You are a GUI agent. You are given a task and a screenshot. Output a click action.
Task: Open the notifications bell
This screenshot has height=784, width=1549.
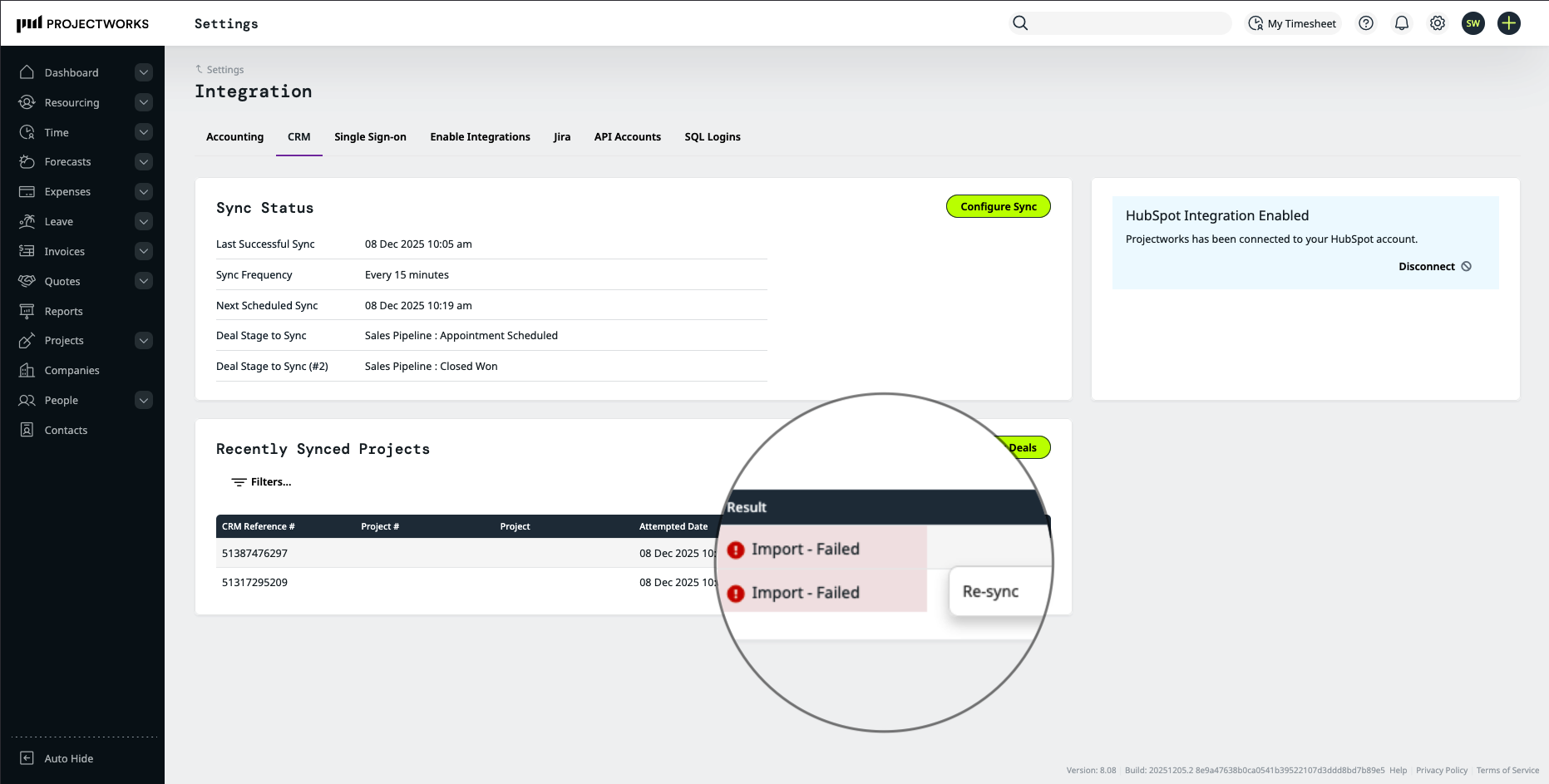[x=1402, y=23]
